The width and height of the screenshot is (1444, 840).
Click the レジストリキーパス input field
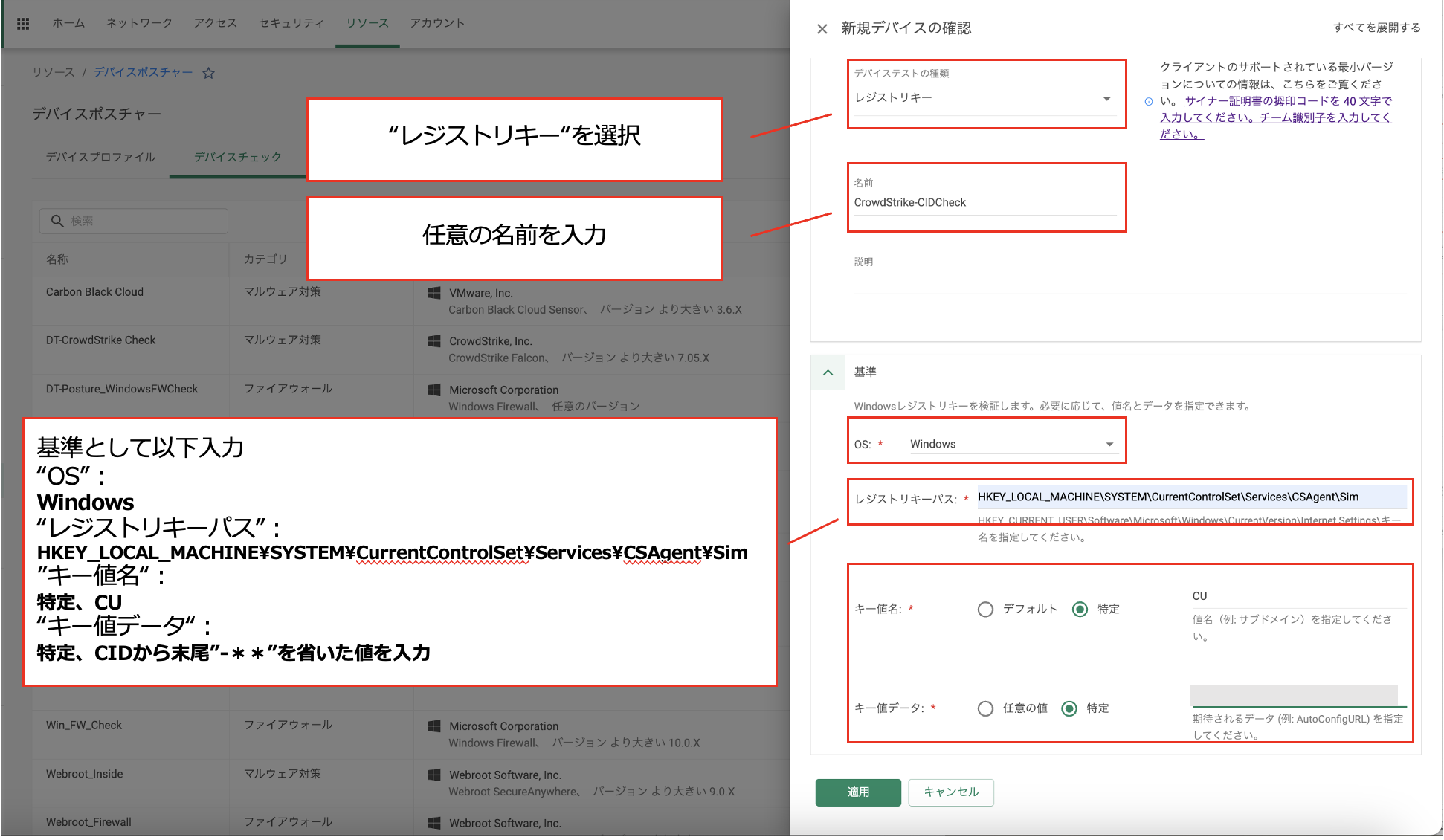click(1192, 497)
